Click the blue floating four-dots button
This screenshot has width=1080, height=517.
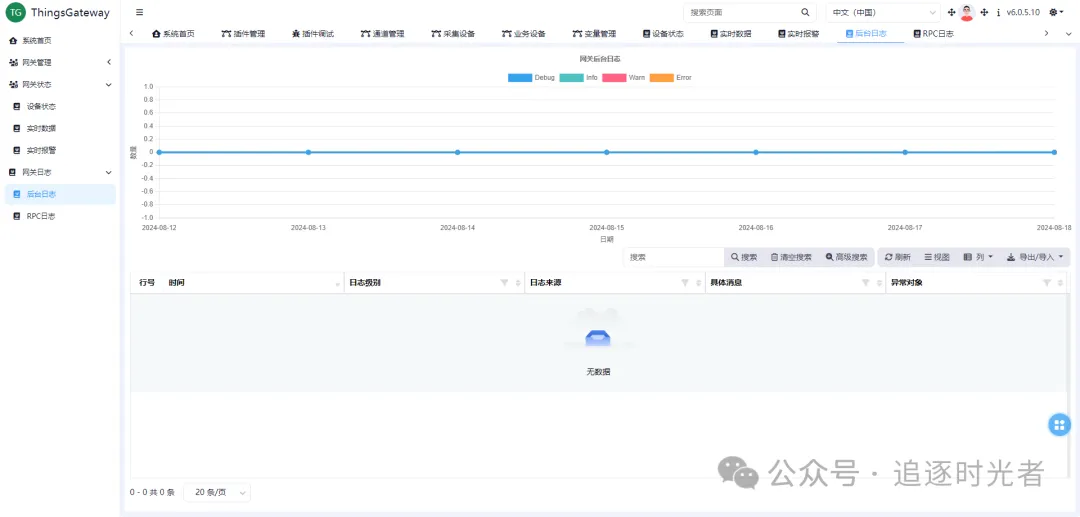[x=1059, y=425]
